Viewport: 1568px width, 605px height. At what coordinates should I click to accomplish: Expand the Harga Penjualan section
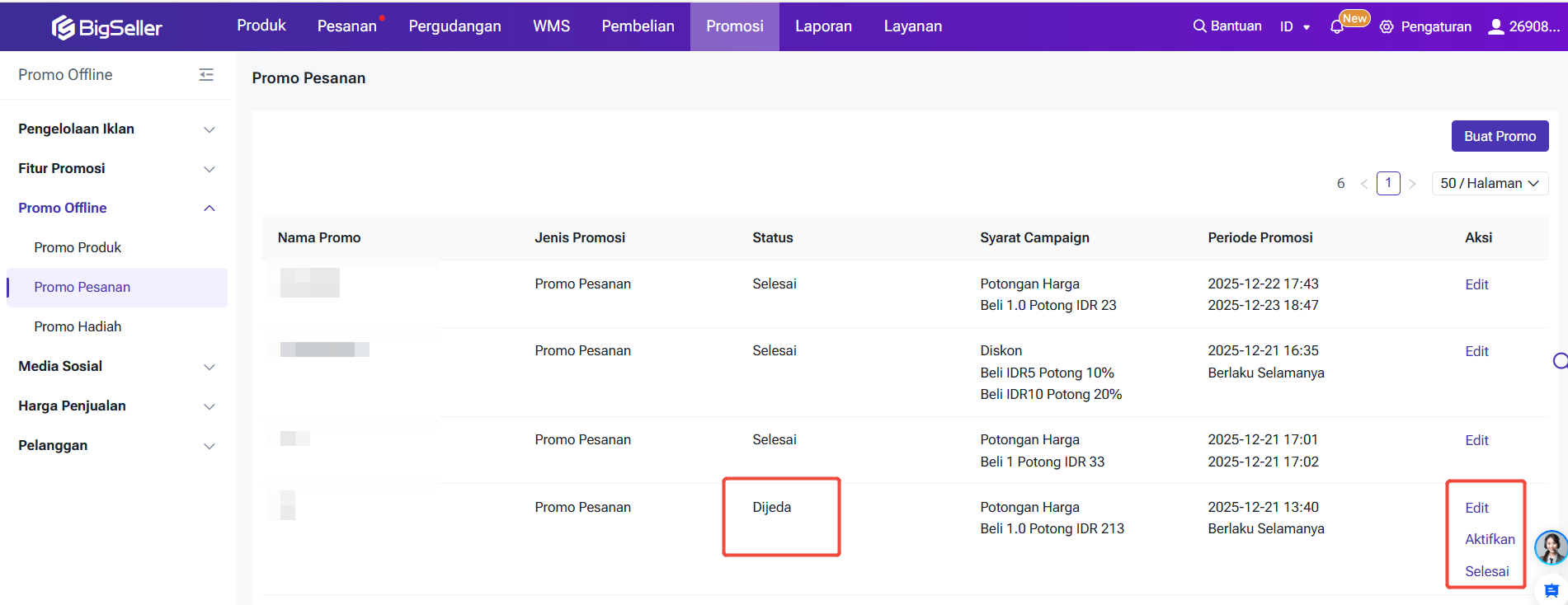click(210, 406)
